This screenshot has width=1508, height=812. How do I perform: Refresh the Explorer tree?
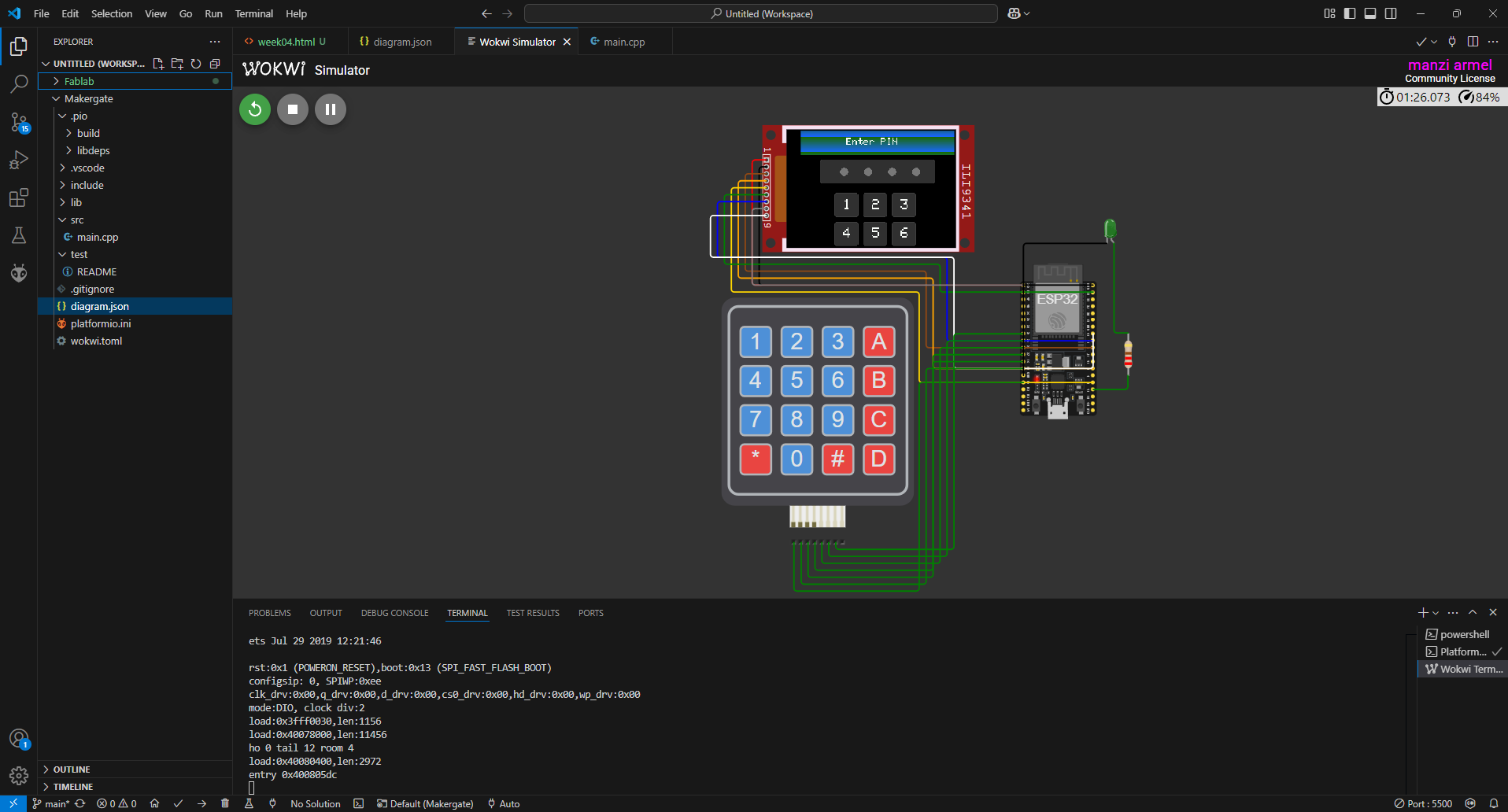(x=196, y=64)
